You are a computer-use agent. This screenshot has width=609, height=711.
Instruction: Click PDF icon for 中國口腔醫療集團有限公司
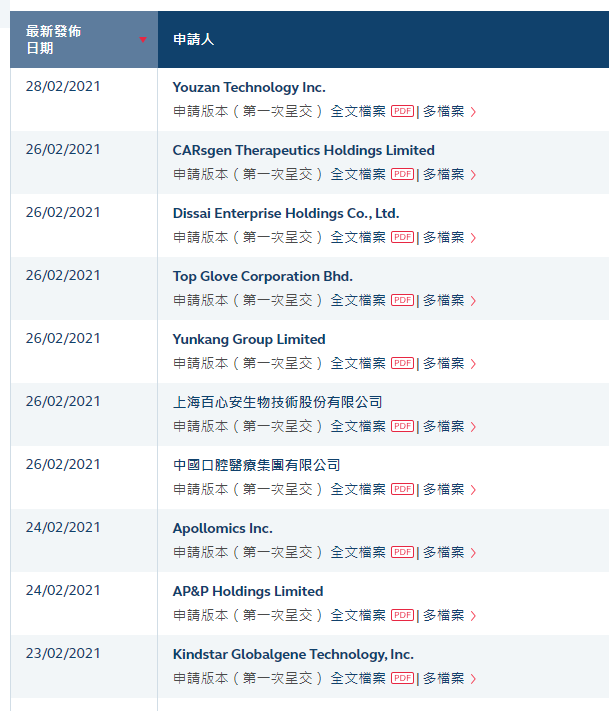402,489
